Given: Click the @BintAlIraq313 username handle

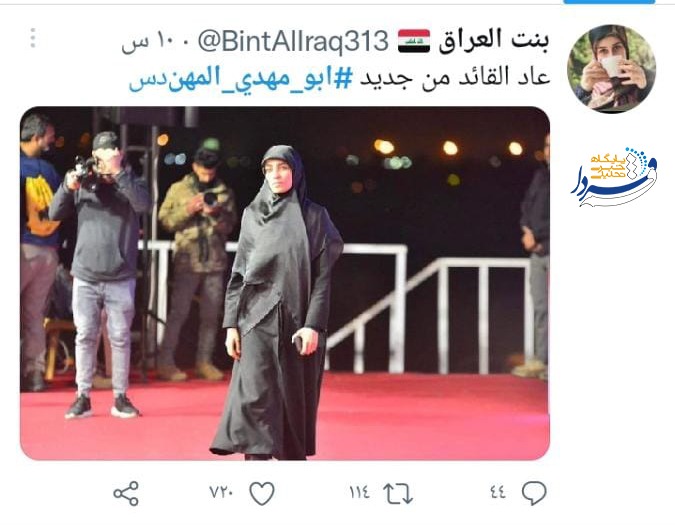Looking at the screenshot, I should click(x=293, y=42).
